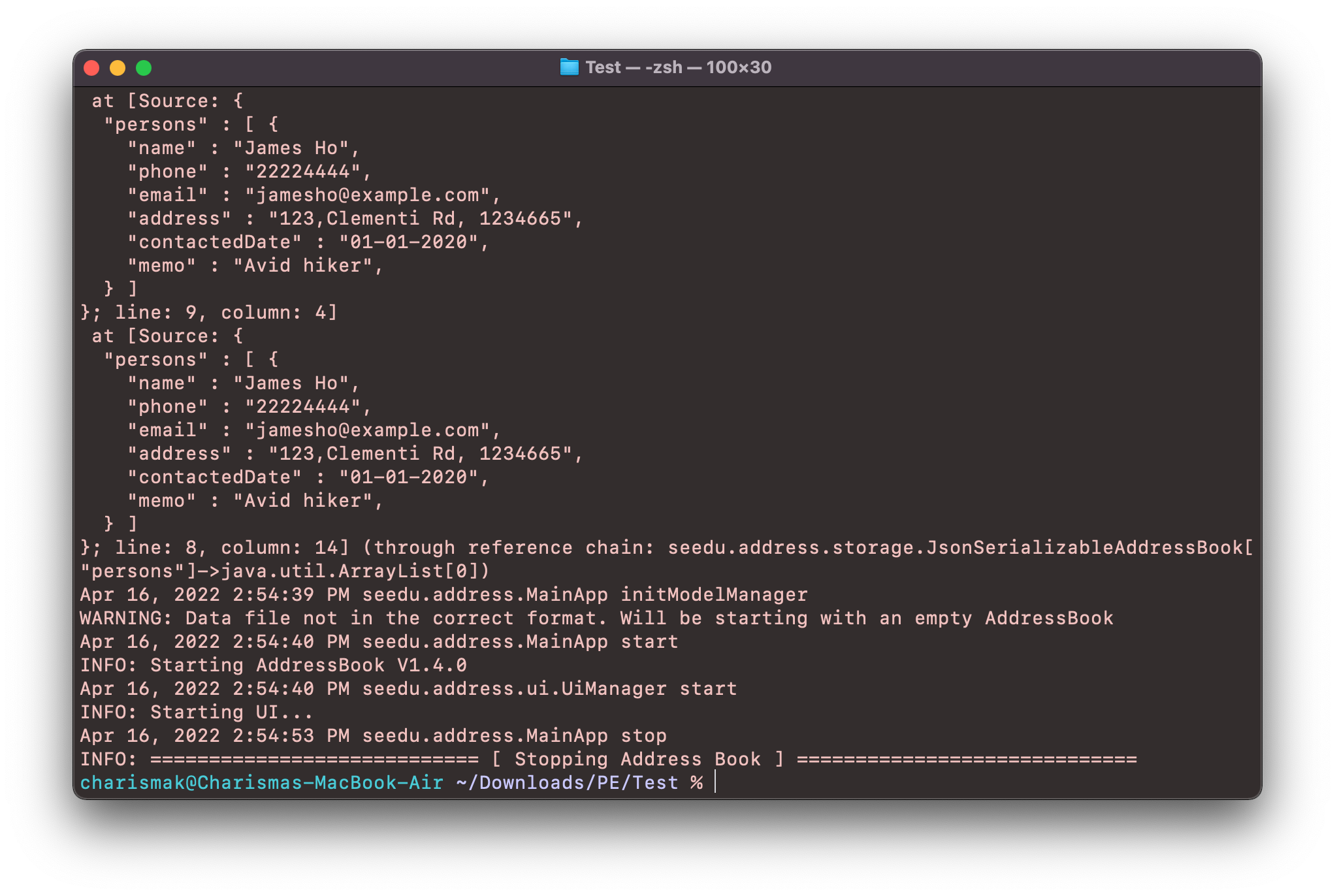Click 'MainApp initModelManager' log entry
This screenshot has width=1335, height=896.
[666, 594]
